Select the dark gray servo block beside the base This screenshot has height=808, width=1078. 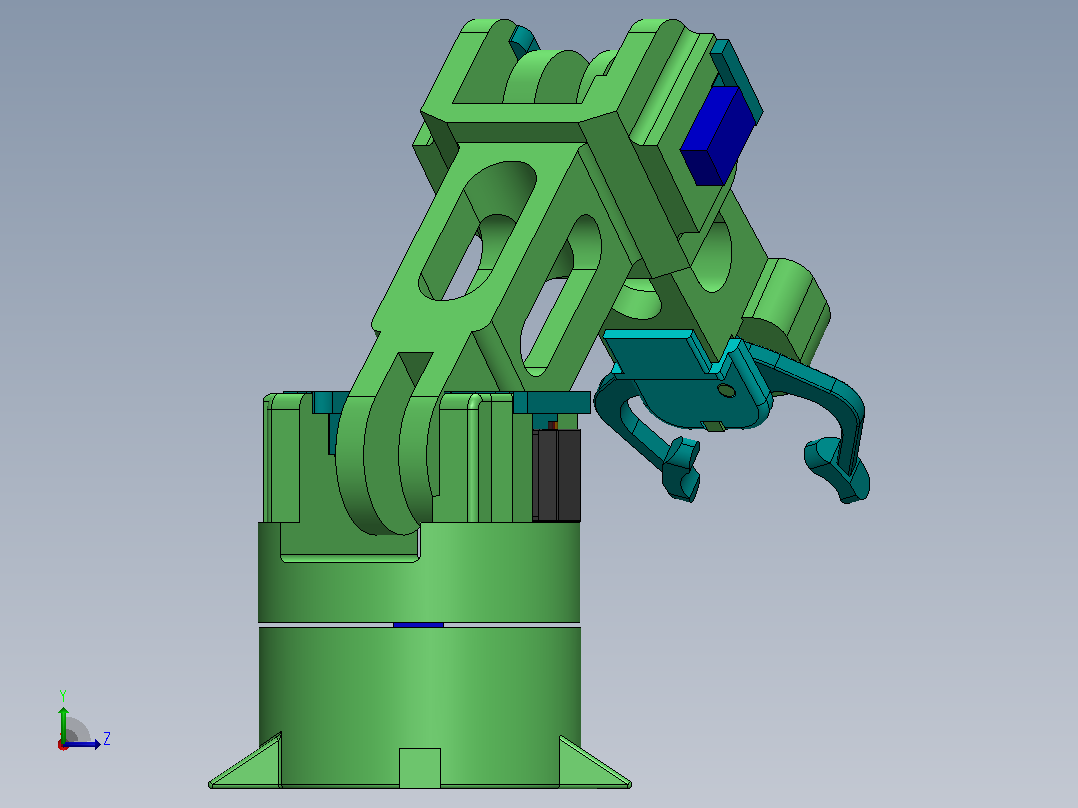point(556,474)
